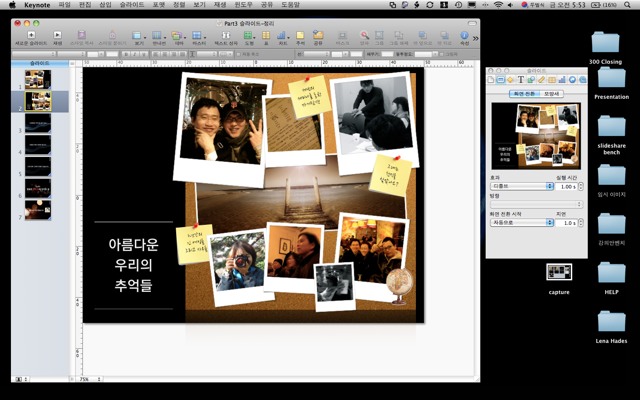Select the Instant Alpha toolbar icon

(364, 36)
